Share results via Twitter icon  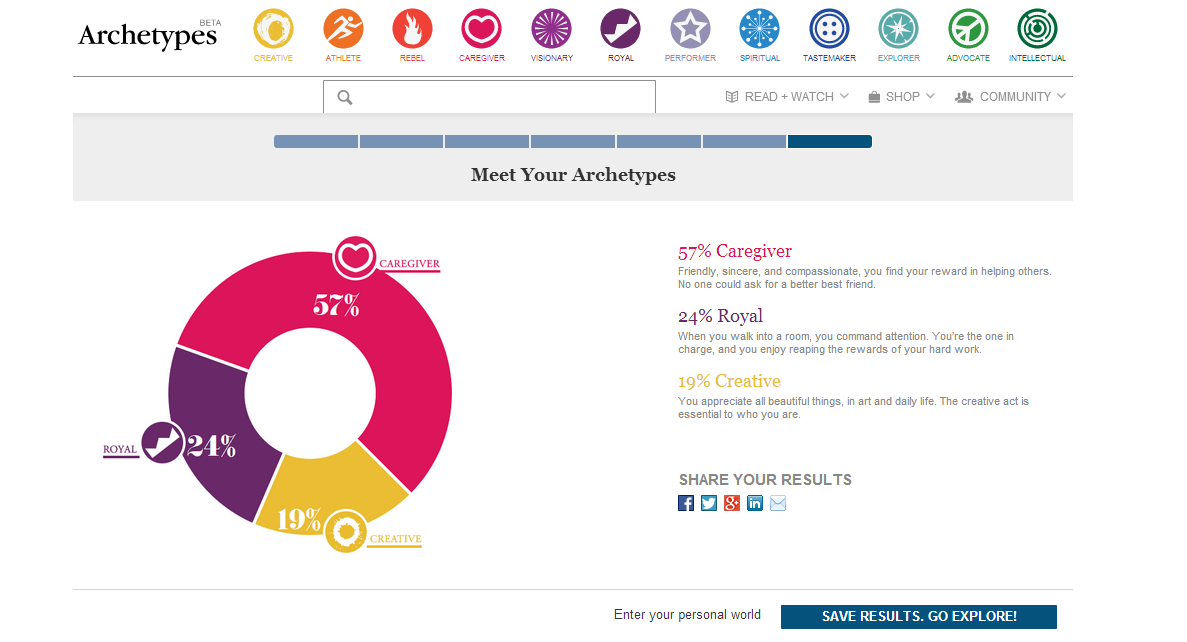pyautogui.click(x=709, y=503)
